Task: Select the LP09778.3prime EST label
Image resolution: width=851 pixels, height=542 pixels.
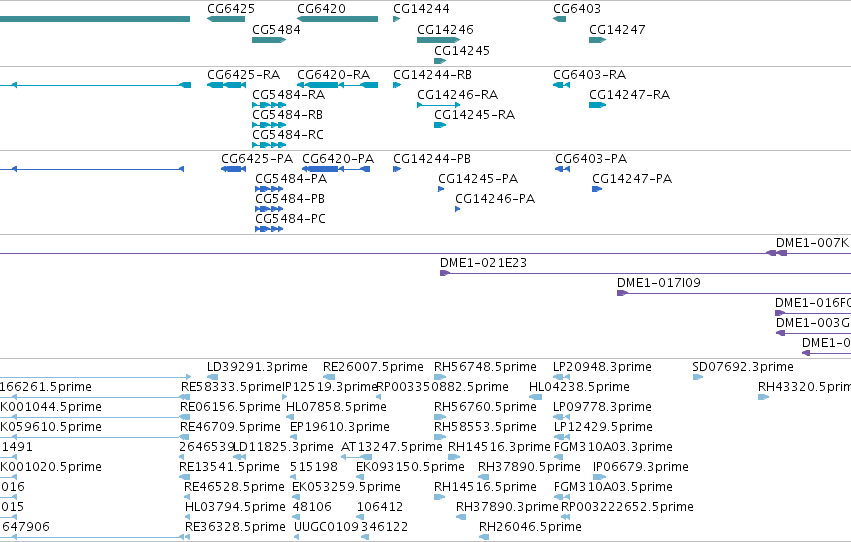Action: pos(602,407)
